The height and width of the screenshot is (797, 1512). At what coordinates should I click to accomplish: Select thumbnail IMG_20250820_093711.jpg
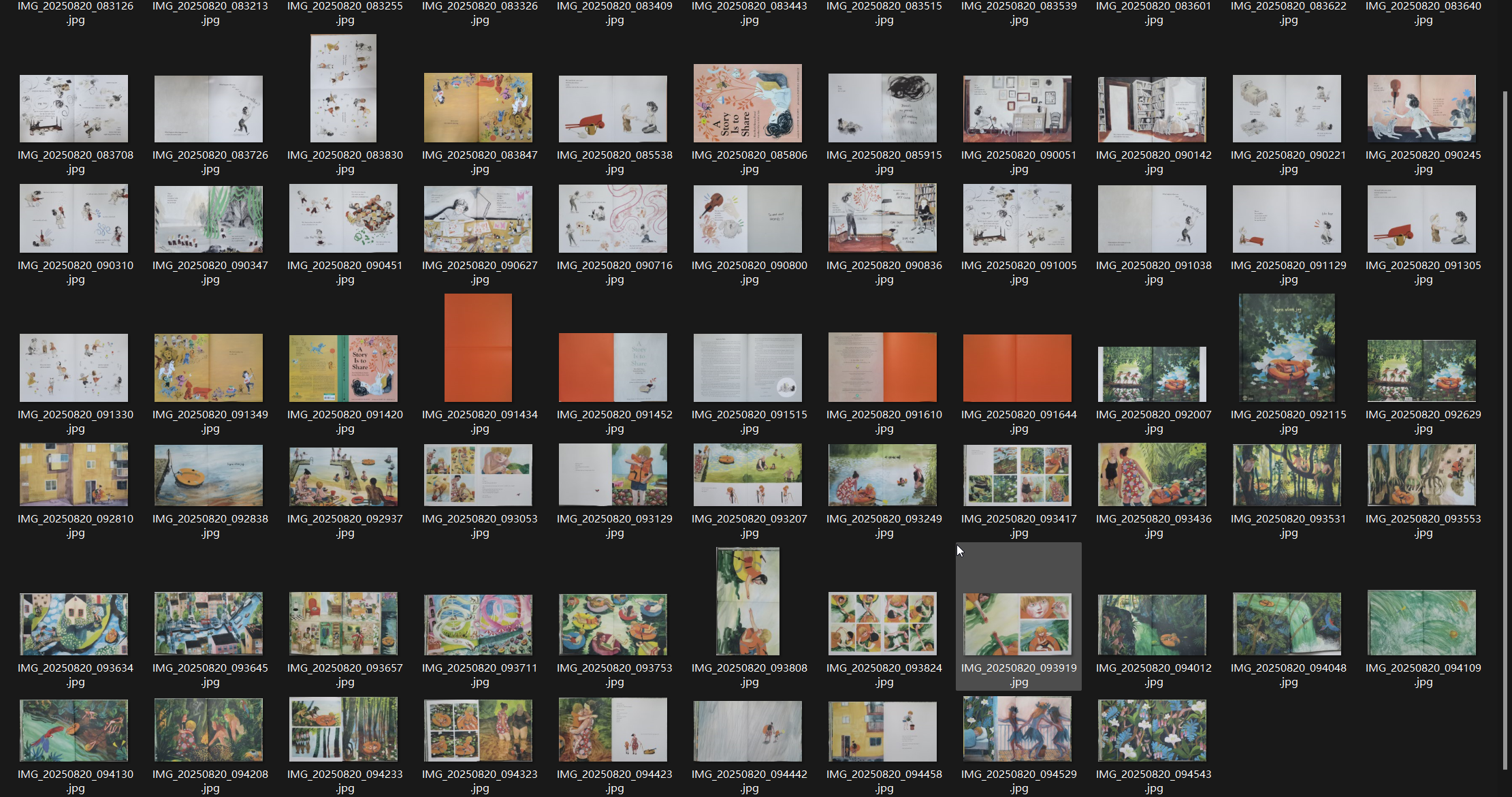(478, 624)
